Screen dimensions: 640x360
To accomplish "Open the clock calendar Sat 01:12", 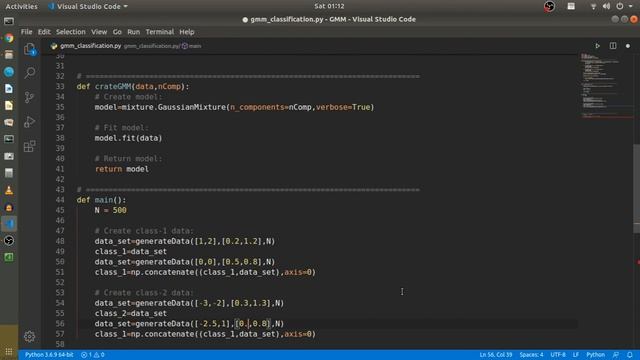I will tap(329, 6).
